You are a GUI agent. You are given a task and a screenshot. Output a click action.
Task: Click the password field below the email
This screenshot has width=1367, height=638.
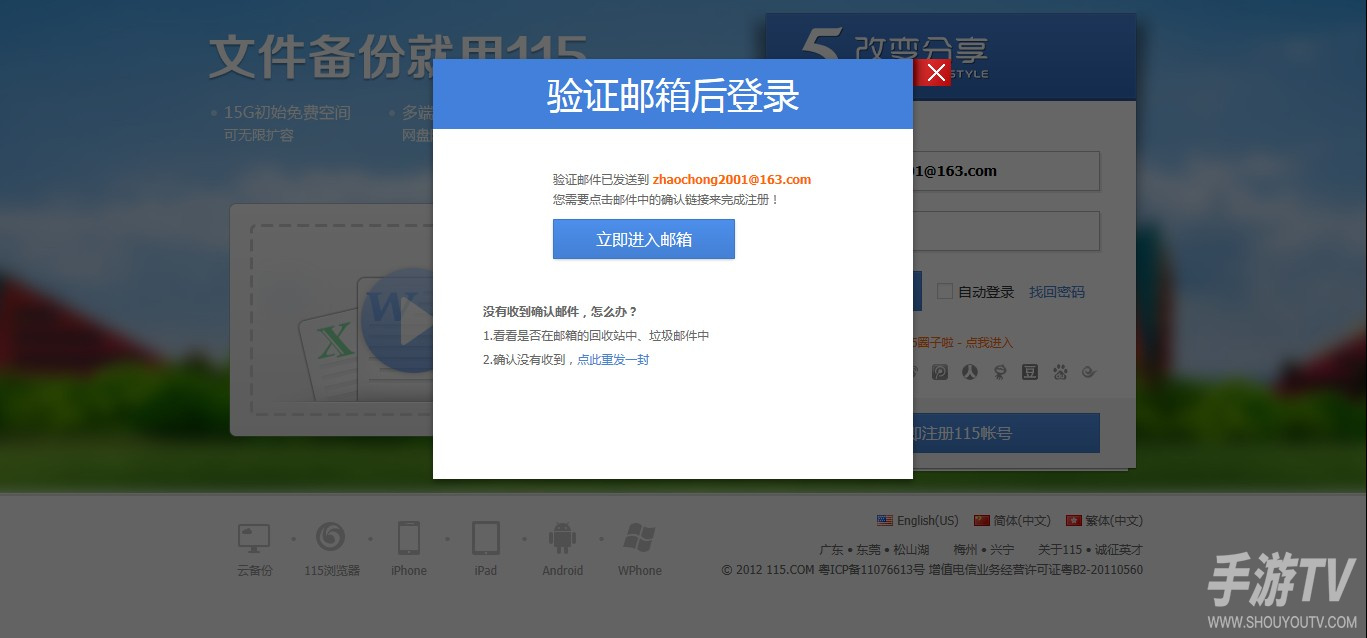(x=1006, y=231)
